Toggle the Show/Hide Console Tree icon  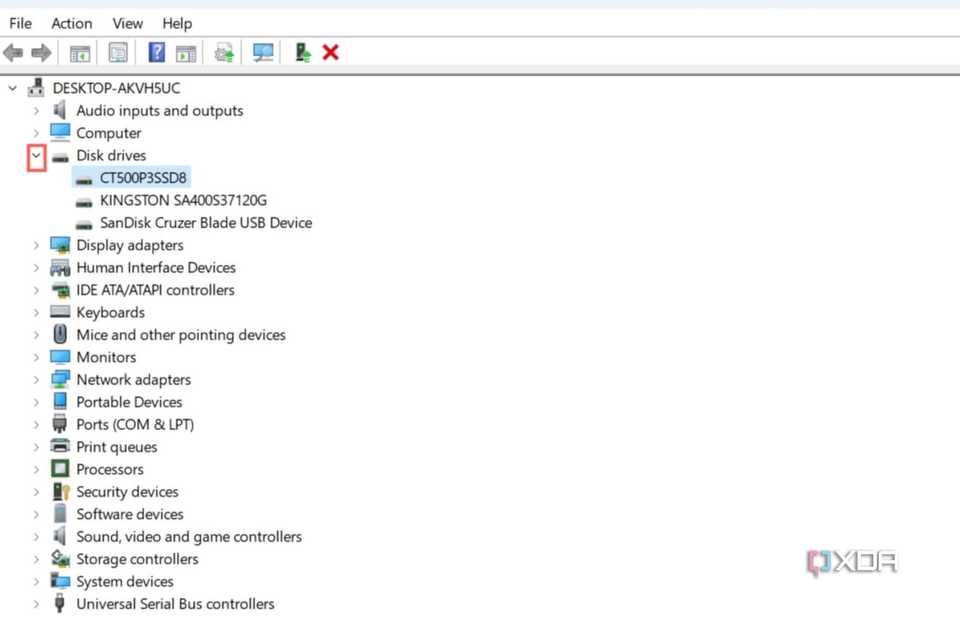click(80, 53)
